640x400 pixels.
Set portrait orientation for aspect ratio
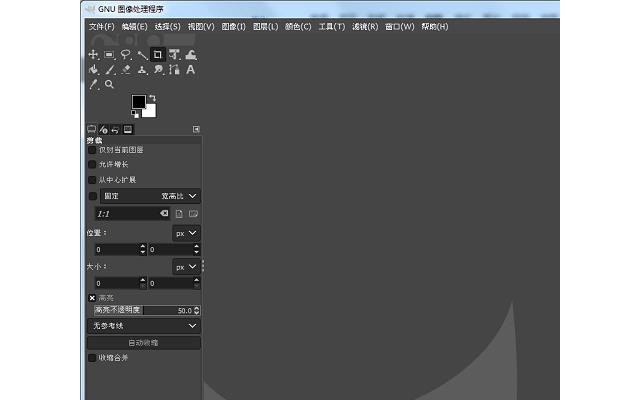(x=179, y=213)
